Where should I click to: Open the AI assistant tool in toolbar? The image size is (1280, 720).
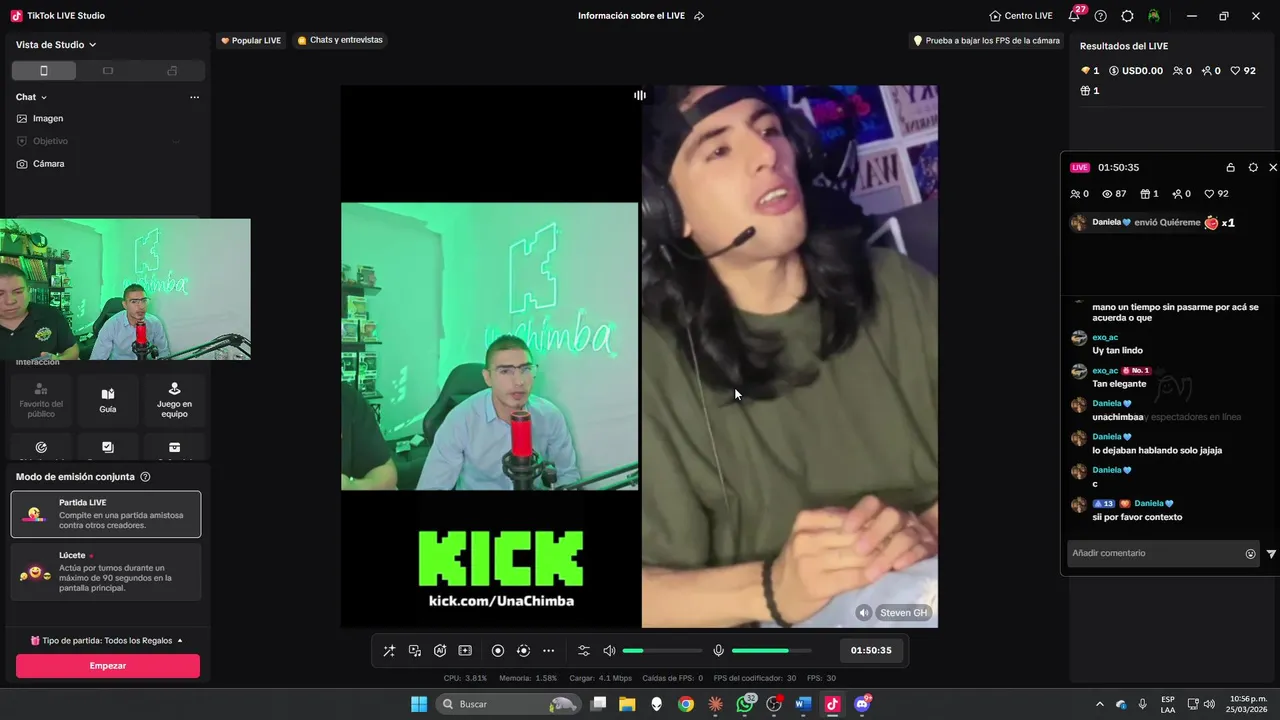tap(440, 651)
